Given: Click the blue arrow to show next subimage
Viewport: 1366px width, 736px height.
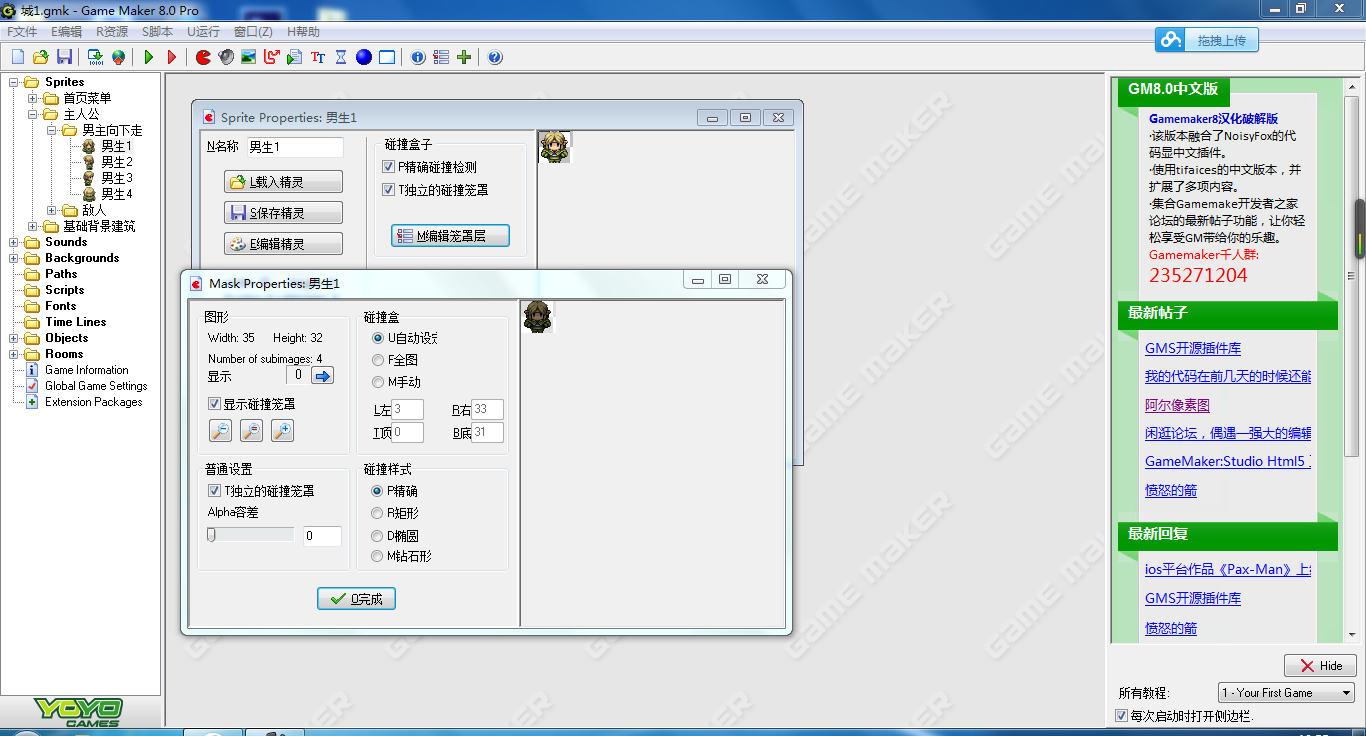Looking at the screenshot, I should pos(322,376).
